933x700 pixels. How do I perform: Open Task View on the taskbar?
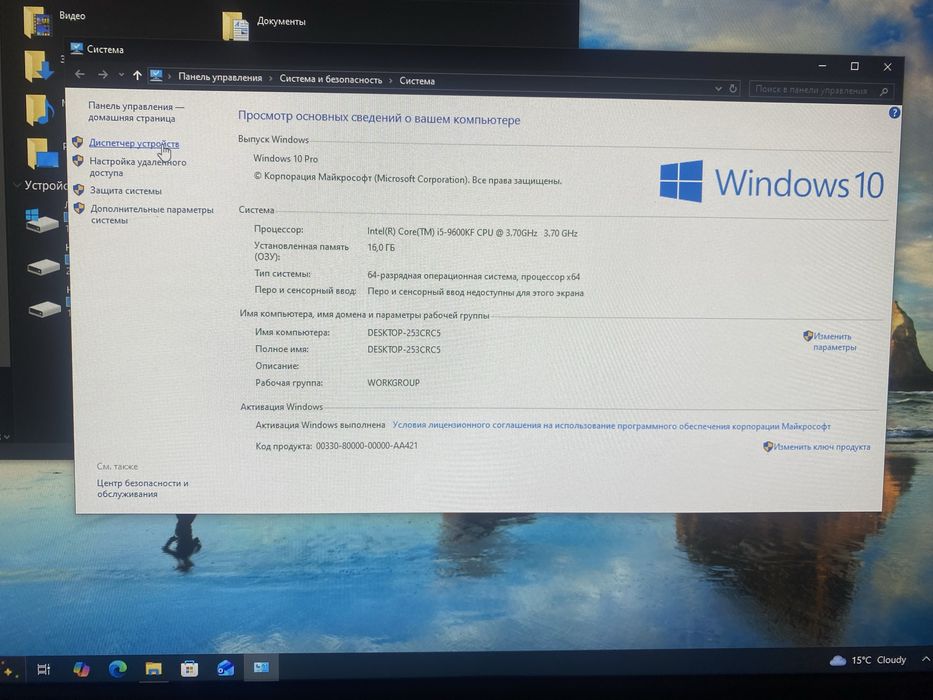point(43,669)
